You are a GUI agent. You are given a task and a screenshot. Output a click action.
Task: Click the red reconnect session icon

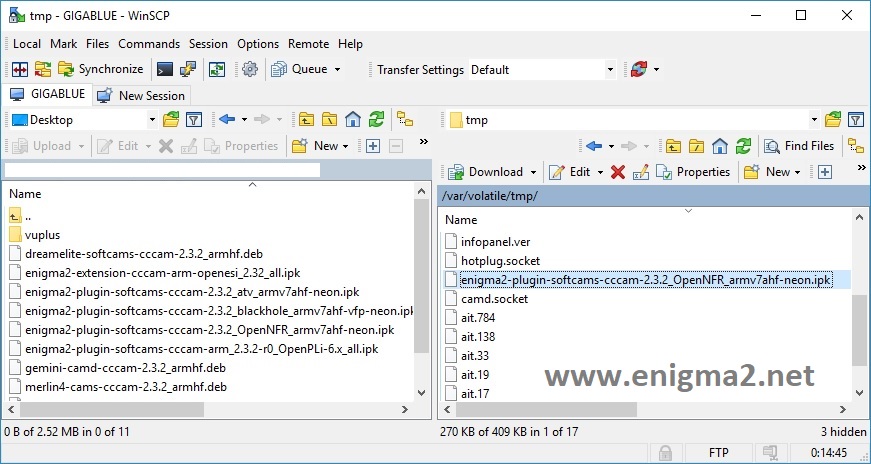[639, 69]
